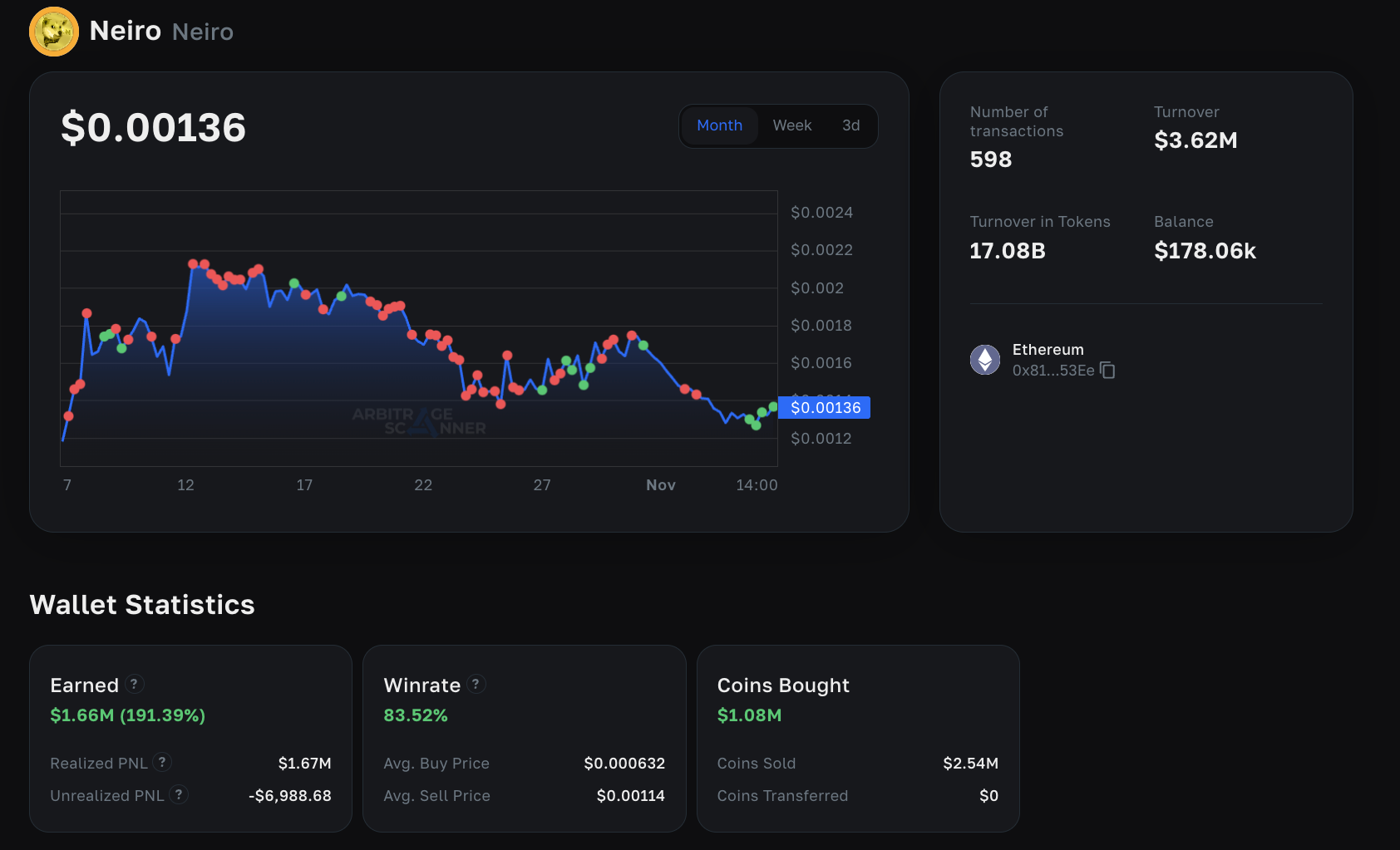Click the Avg. Buy Price $0.000632
This screenshot has width=1400, height=850.
tap(624, 764)
